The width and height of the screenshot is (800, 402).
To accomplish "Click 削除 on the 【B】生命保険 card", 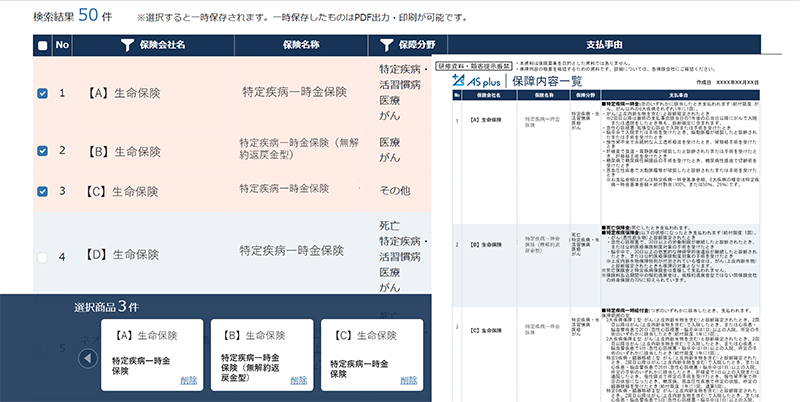I will tap(297, 380).
